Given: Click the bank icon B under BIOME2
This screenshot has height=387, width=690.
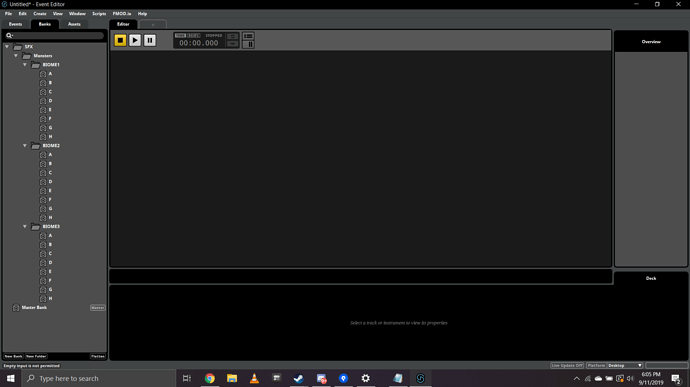Looking at the screenshot, I should click(43, 164).
